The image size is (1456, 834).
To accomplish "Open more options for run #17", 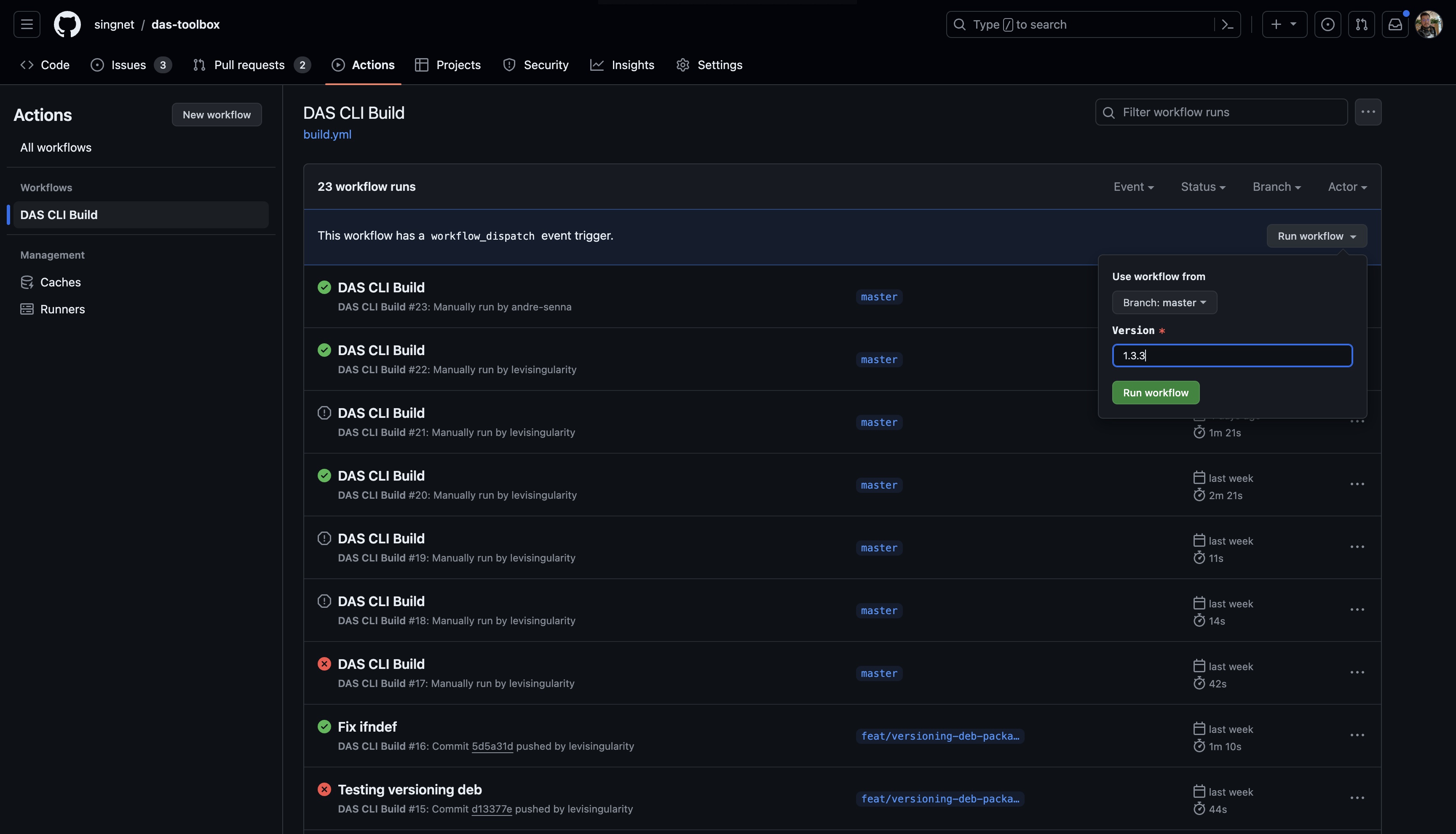I will coord(1357,673).
